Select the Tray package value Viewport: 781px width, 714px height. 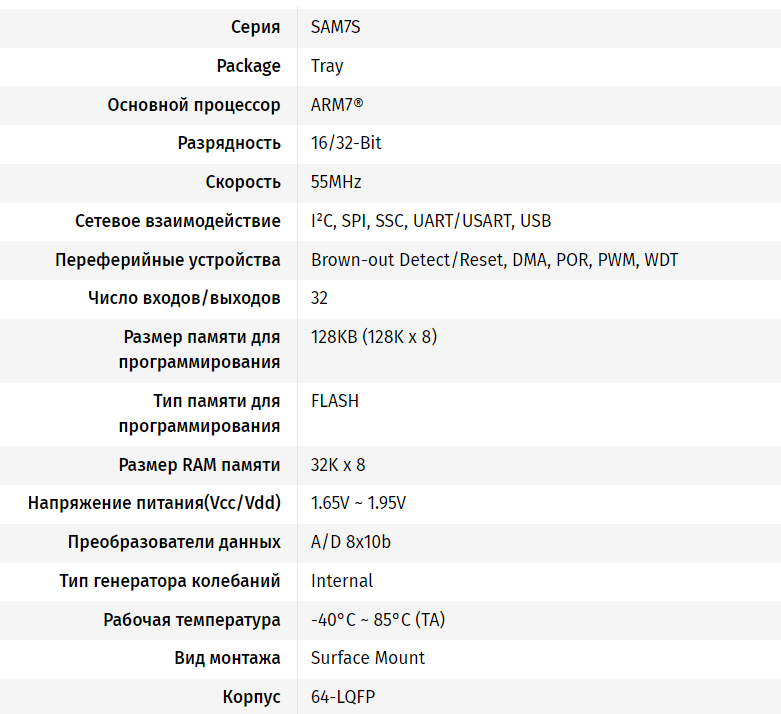[x=327, y=66]
